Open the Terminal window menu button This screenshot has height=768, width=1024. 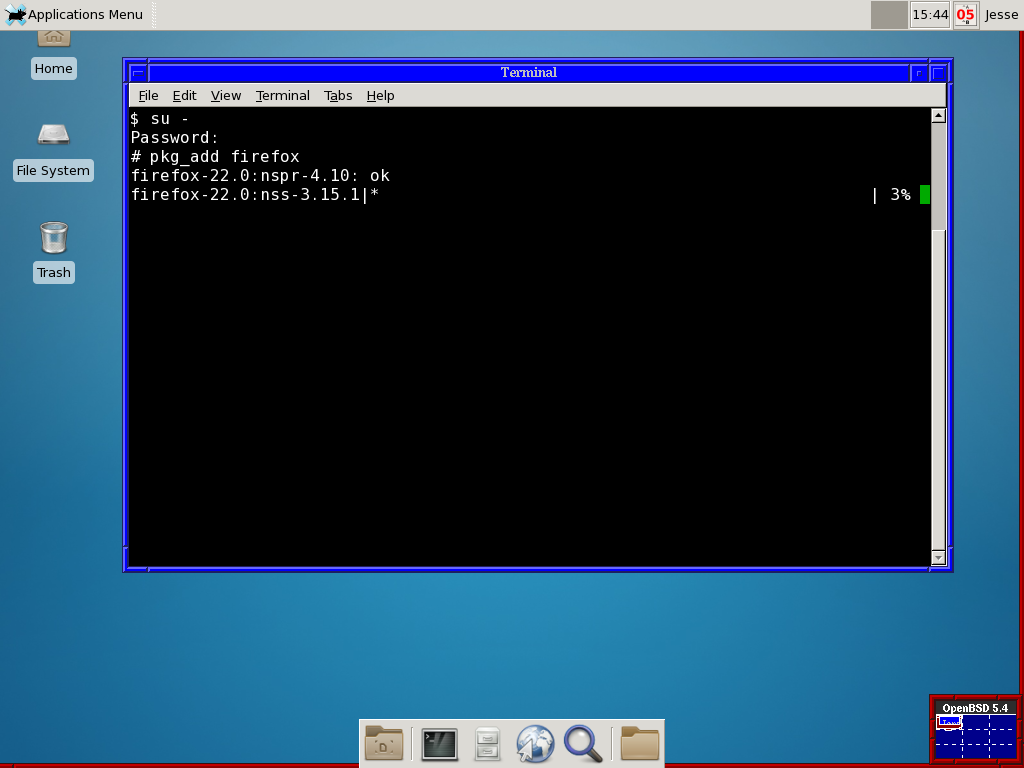tap(138, 72)
